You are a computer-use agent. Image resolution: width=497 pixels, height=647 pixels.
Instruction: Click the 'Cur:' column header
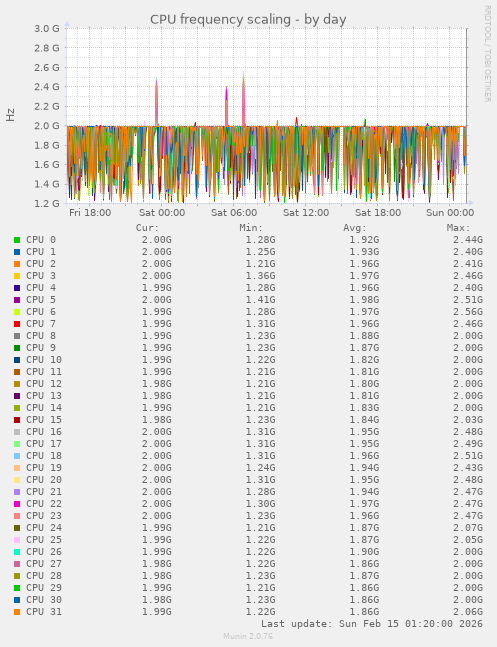tap(147, 228)
